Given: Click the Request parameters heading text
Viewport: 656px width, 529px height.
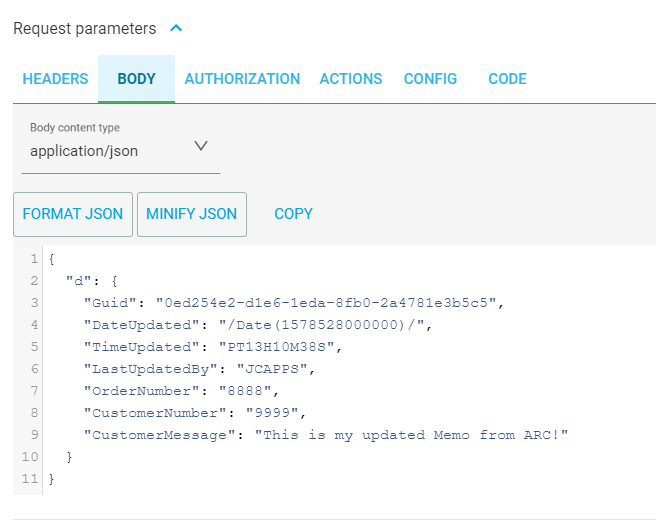Looking at the screenshot, I should click(x=85, y=28).
